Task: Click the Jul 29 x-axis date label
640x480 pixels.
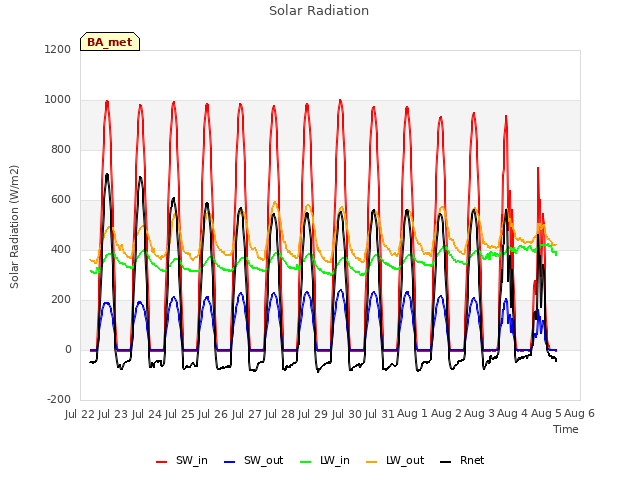Action: (x=313, y=414)
